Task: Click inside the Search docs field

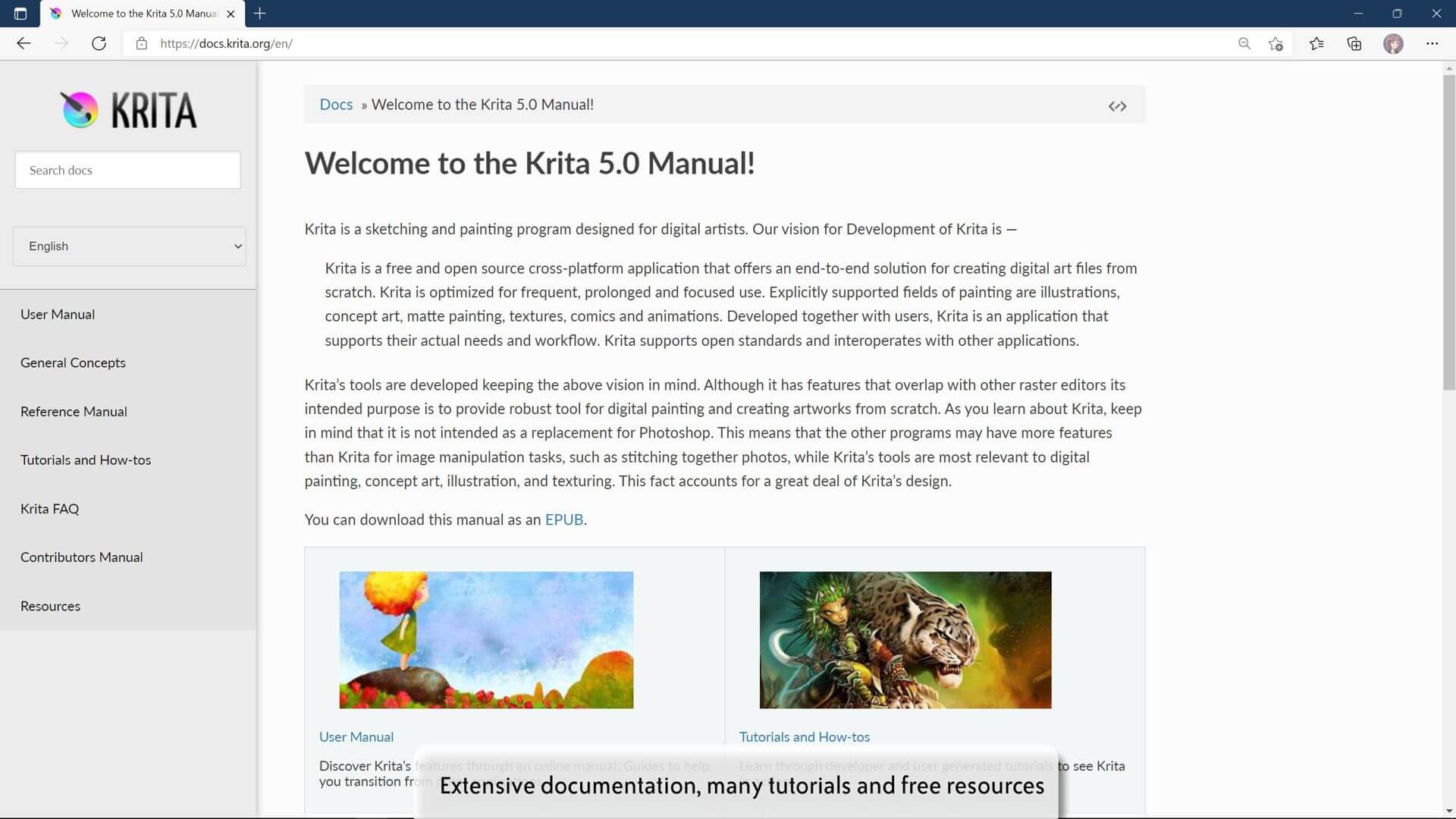Action: coord(127,170)
